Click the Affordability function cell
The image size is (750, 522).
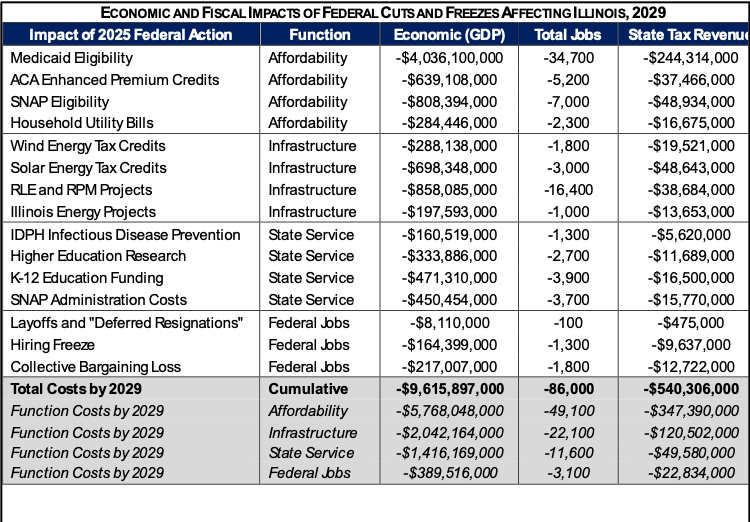(308, 411)
